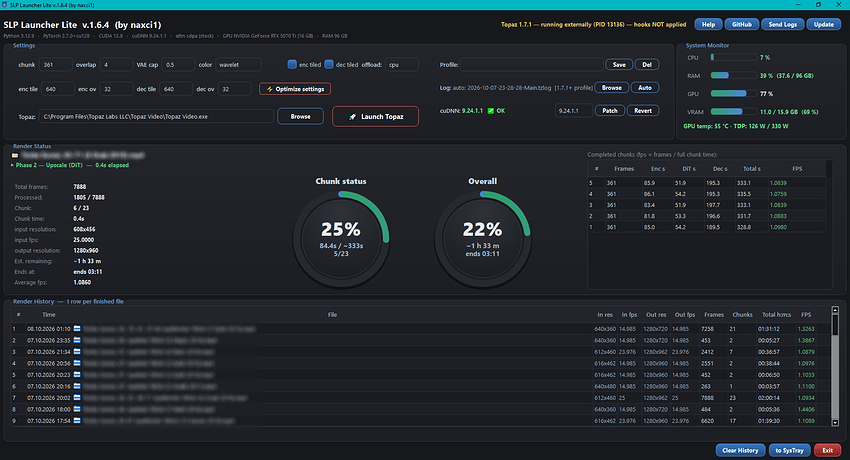Click the file icon in the 07.10.2026 20:56 row
The width and height of the screenshot is (850, 460).
(x=77, y=363)
